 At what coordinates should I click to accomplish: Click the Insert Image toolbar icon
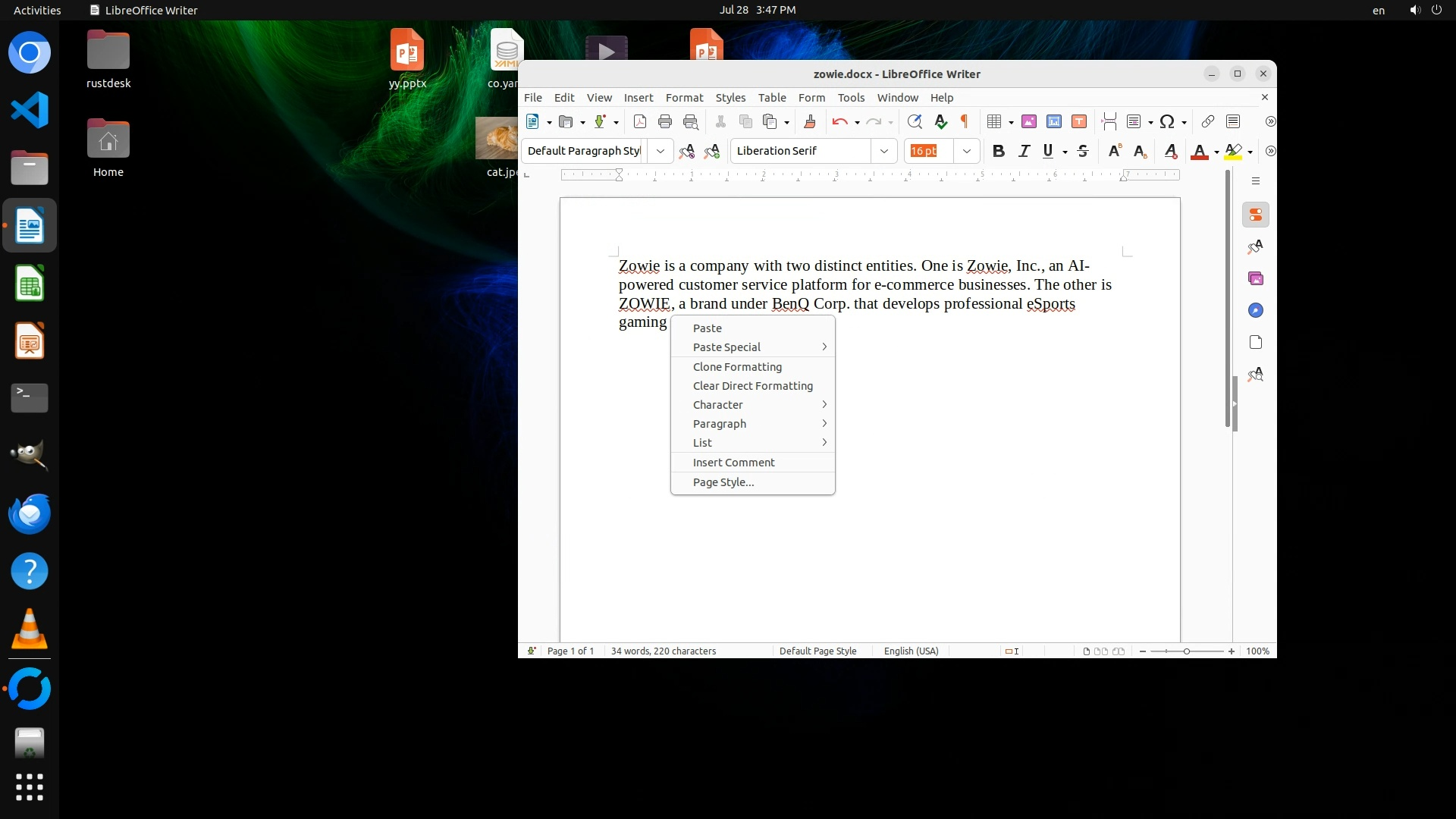[1029, 121]
